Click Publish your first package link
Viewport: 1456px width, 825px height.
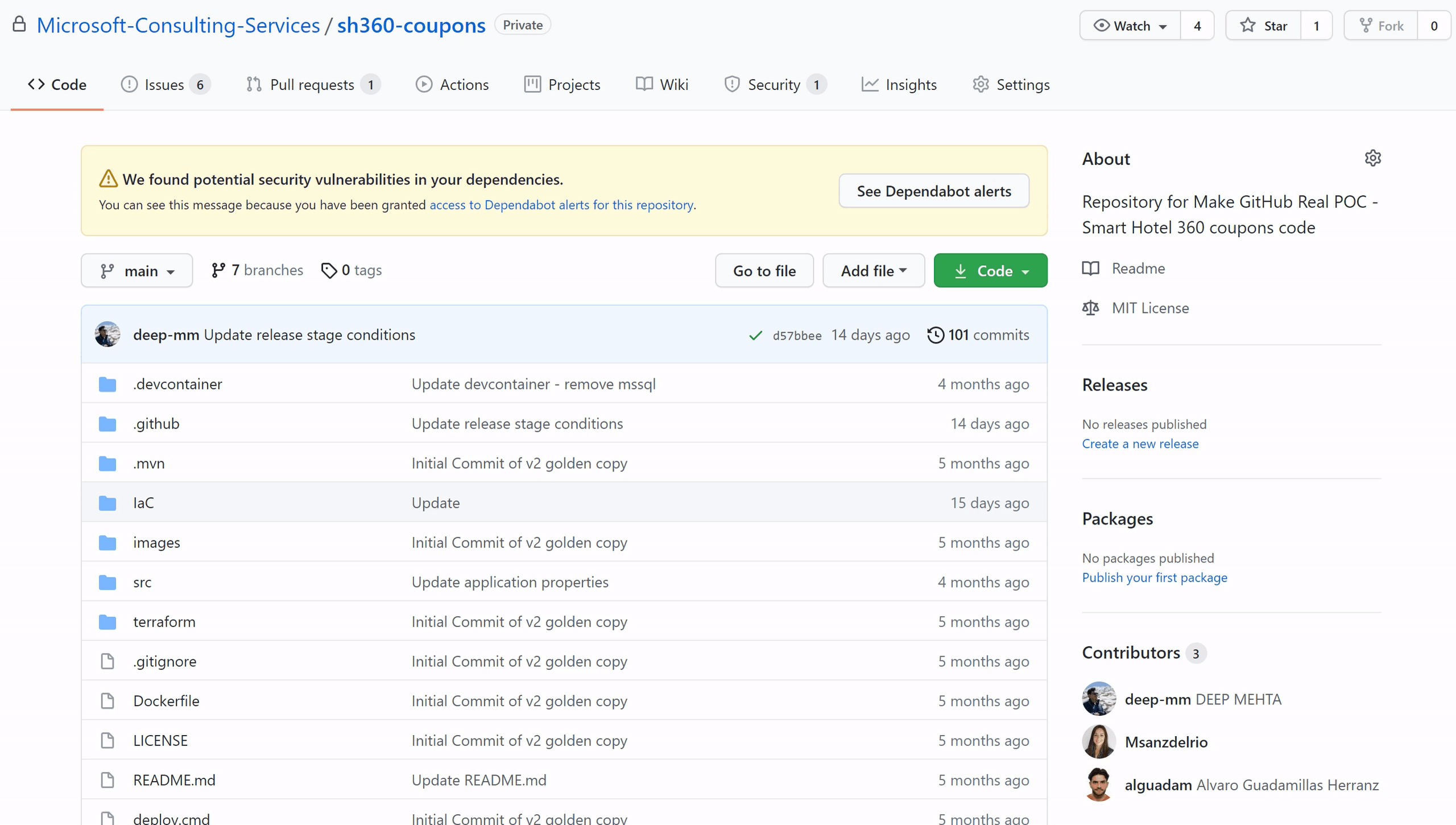(1155, 577)
